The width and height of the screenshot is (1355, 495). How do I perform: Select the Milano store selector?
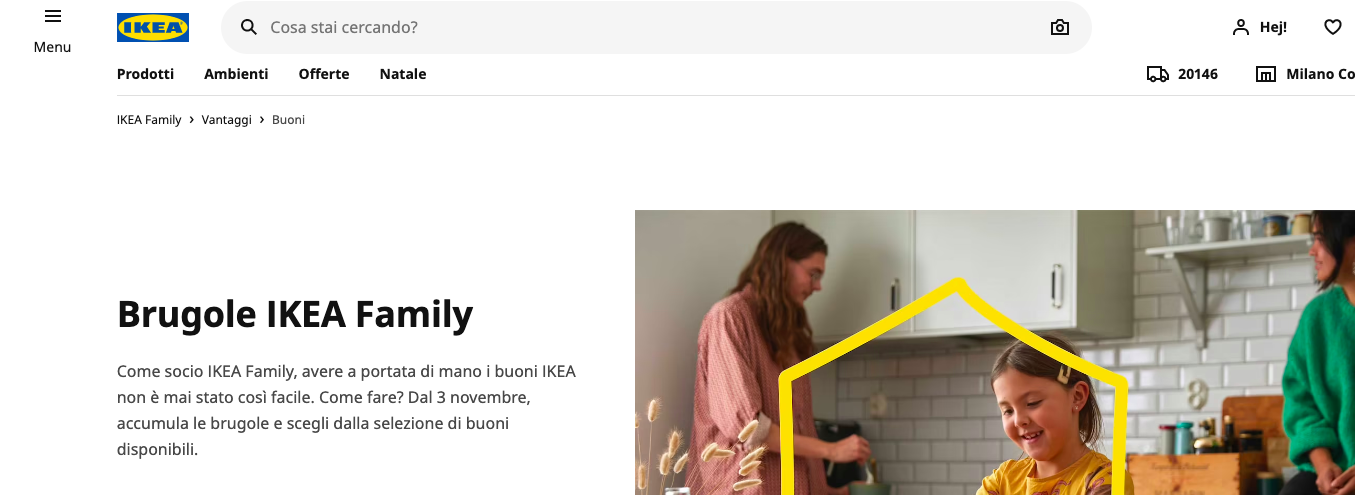click(1305, 74)
